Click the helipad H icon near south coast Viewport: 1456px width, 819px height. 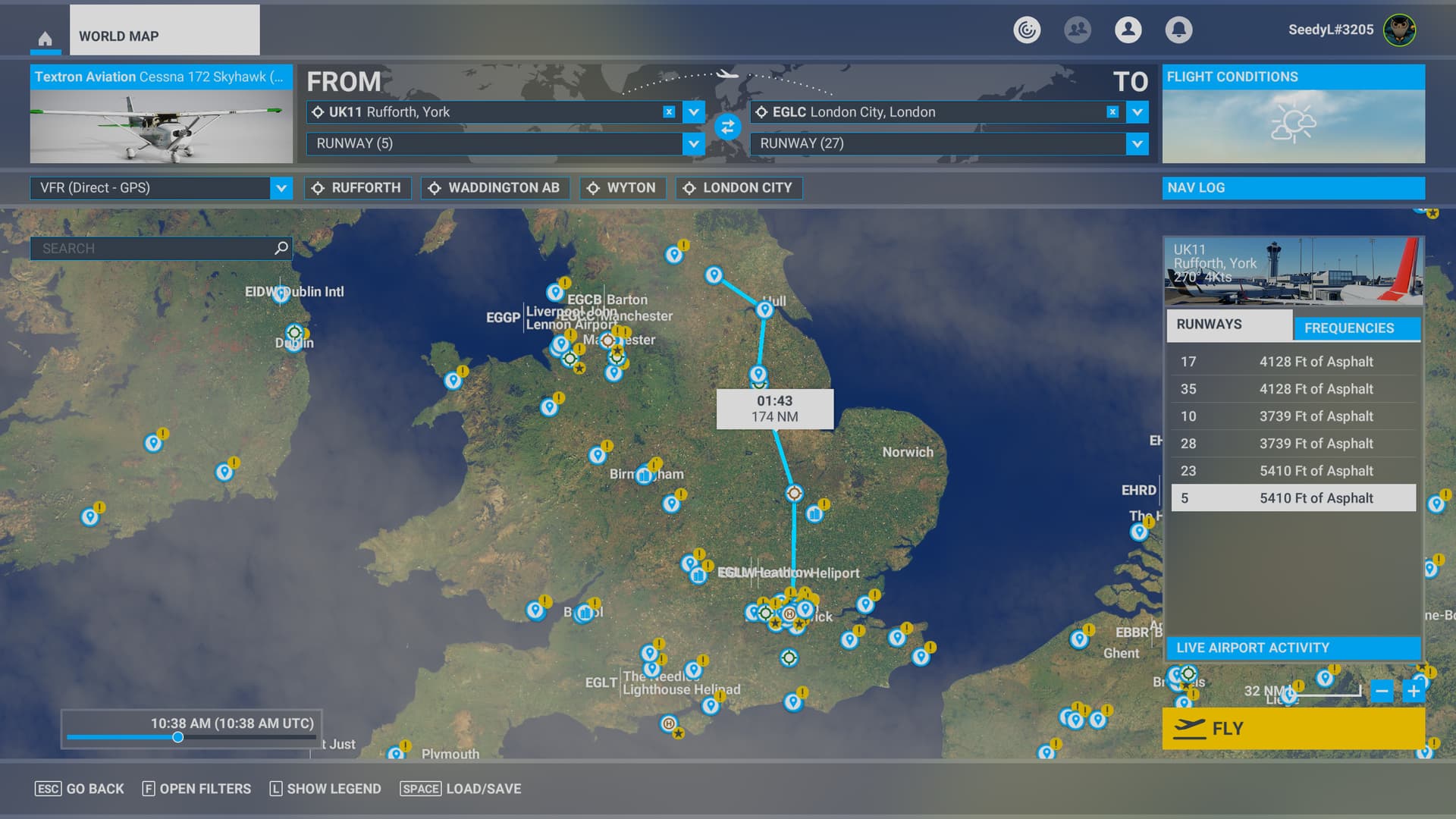pyautogui.click(x=668, y=723)
